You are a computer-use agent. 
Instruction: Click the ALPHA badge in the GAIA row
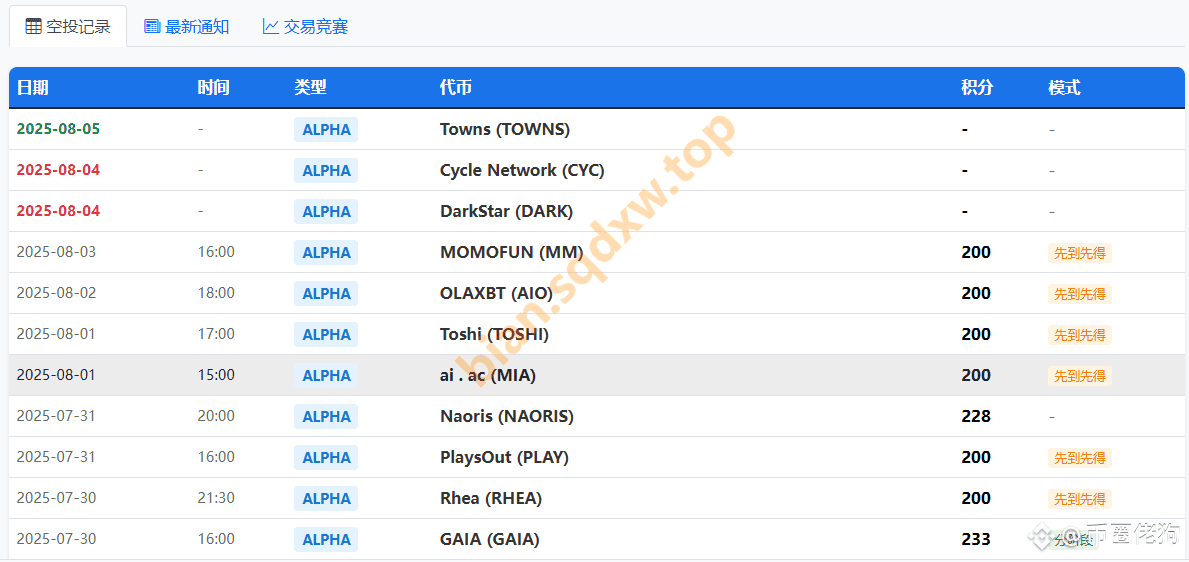click(326, 539)
